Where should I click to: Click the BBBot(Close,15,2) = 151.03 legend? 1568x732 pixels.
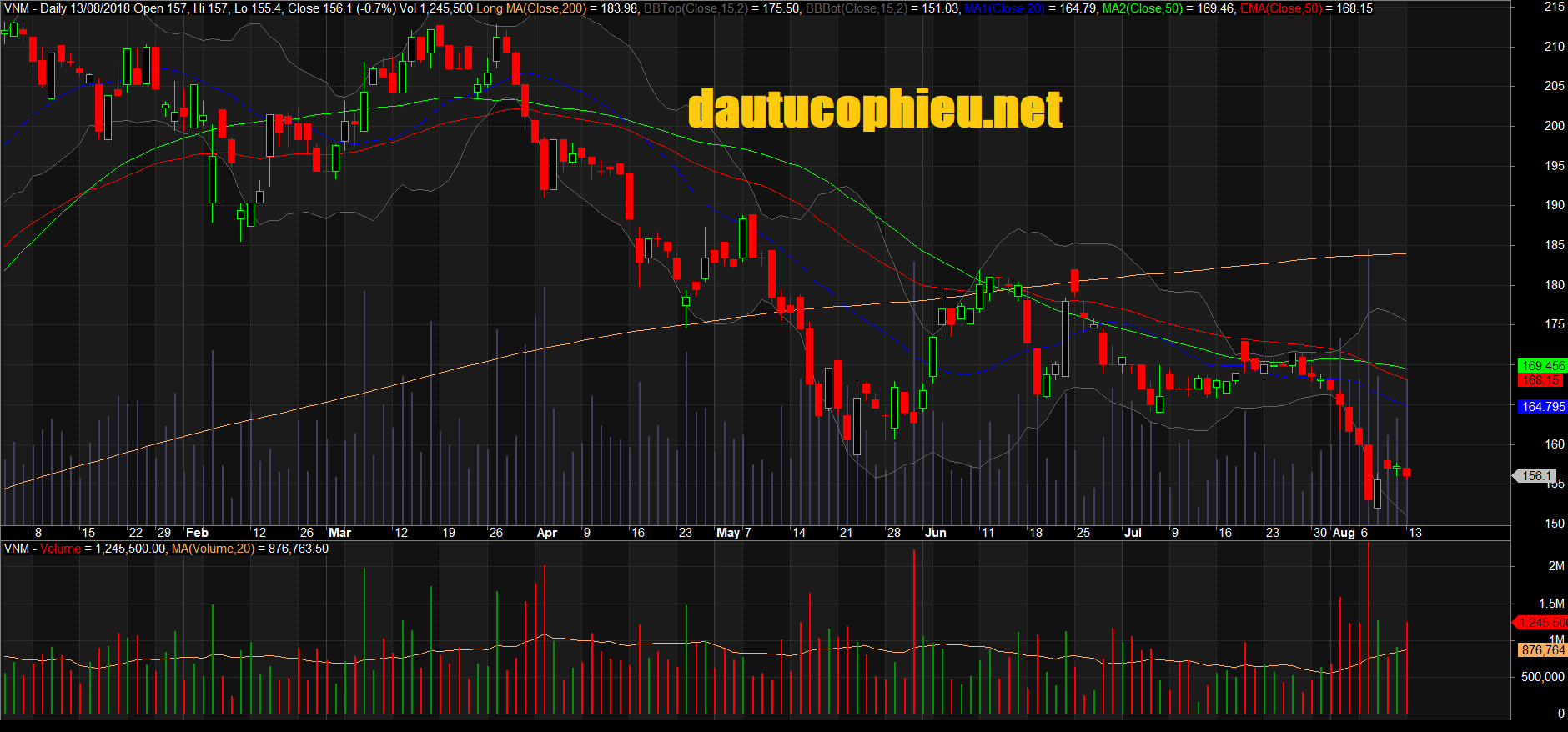point(882,8)
